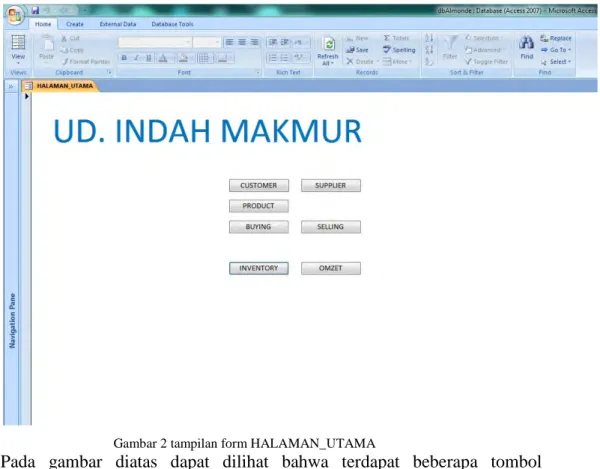Image resolution: width=600 pixels, height=469 pixels.
Task: Toggle italic formatting
Action: click(x=136, y=58)
